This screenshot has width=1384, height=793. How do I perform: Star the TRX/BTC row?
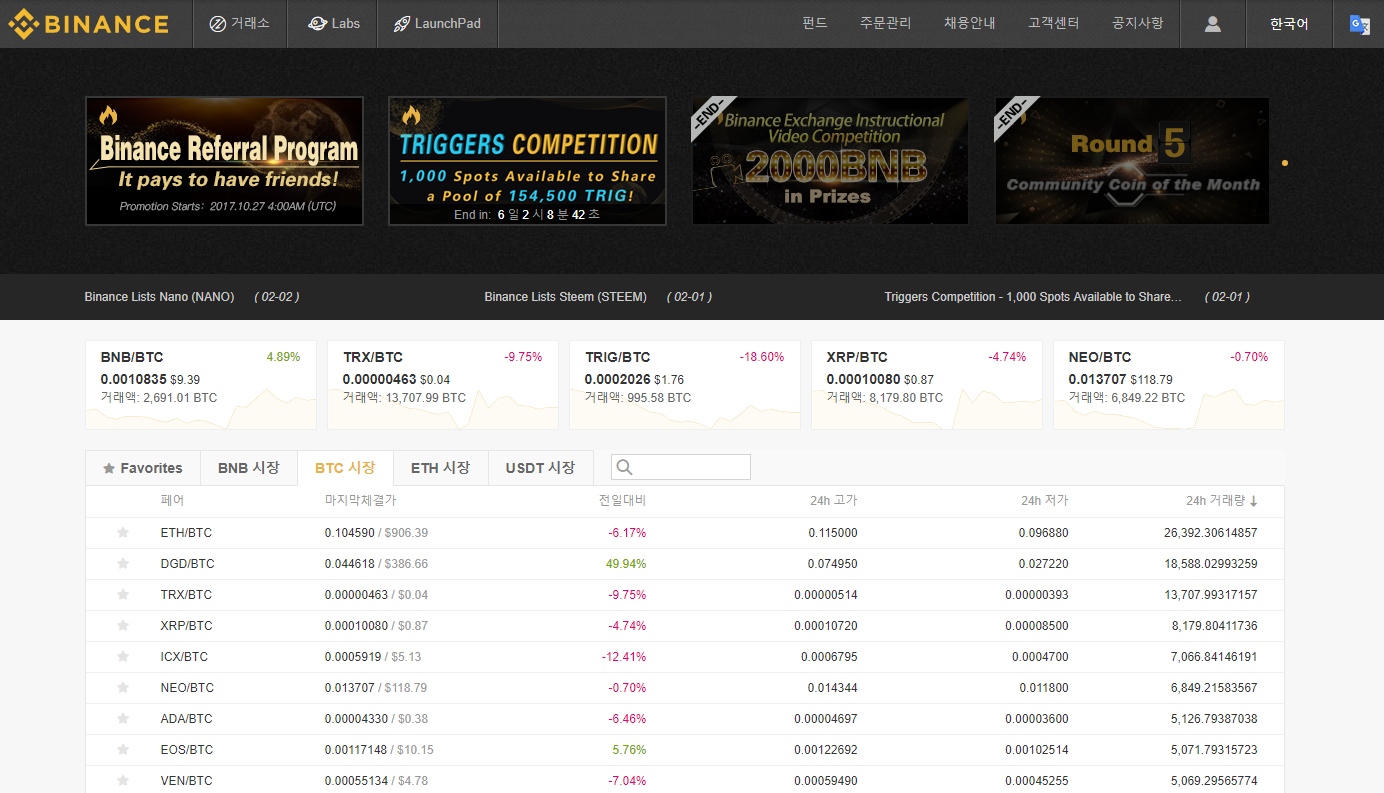click(x=123, y=595)
